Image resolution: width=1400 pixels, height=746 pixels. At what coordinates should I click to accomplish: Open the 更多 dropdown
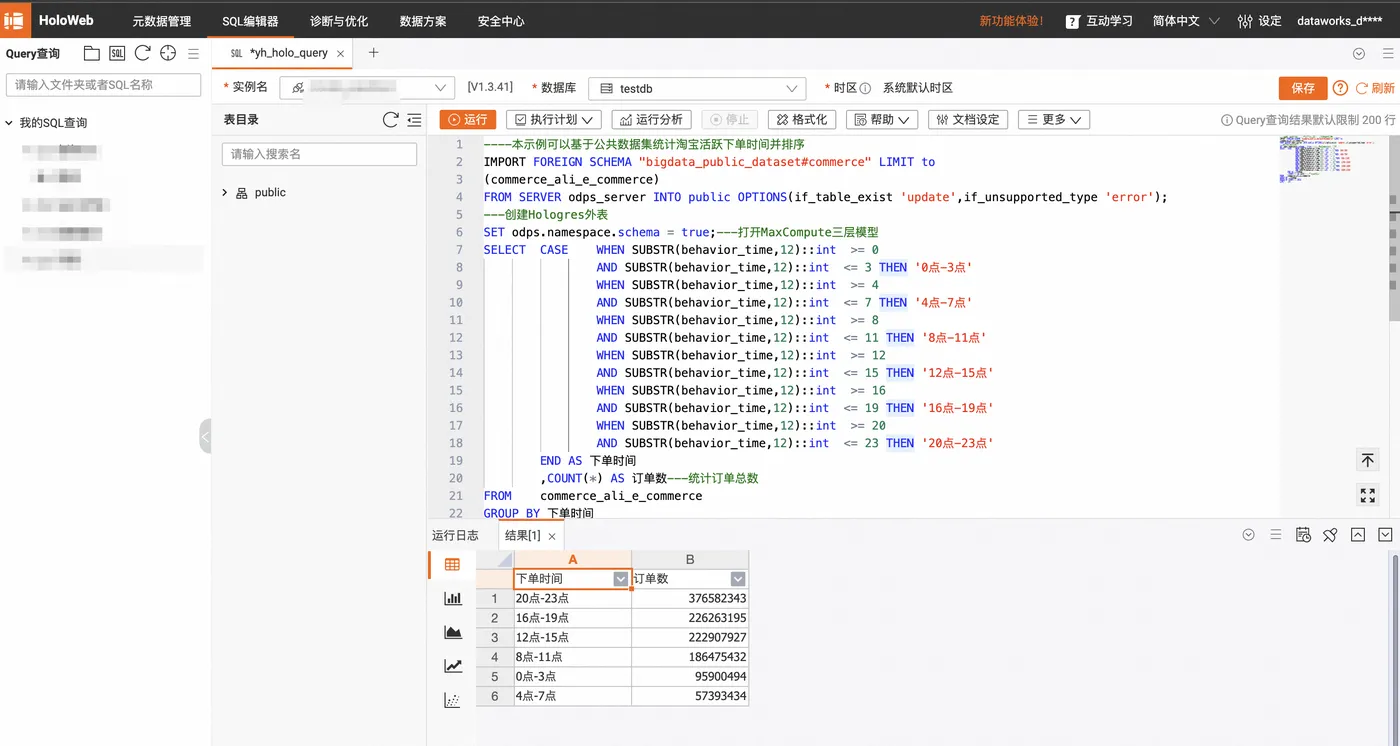point(1054,119)
